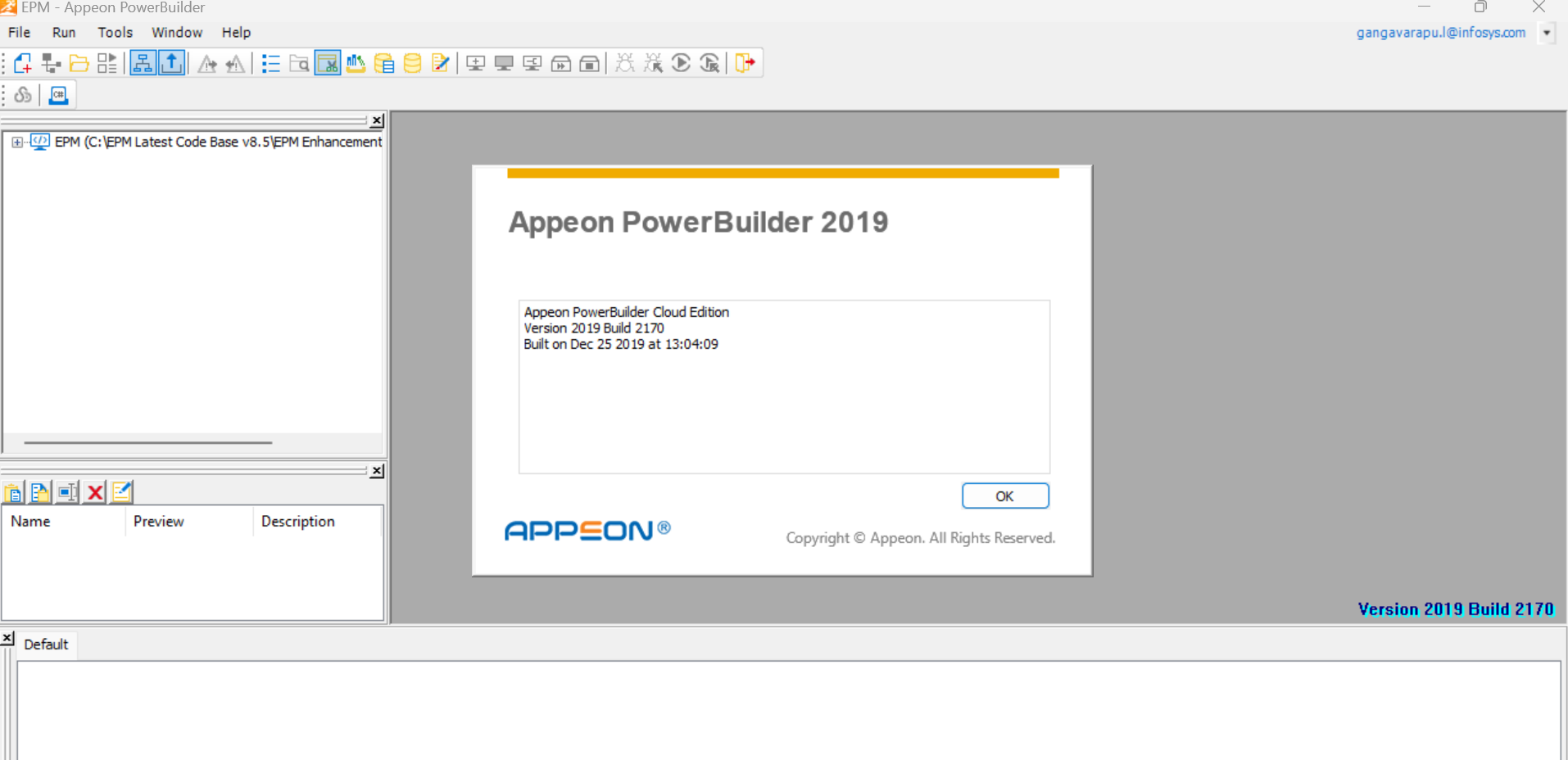Click the Database painter cylinder icon
Image resolution: width=1568 pixels, height=760 pixels.
tap(412, 64)
